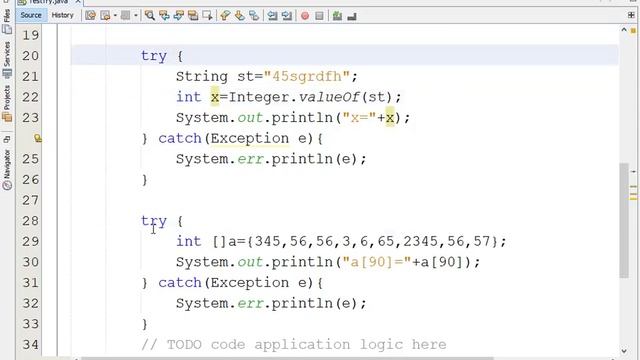The image size is (640, 360).
Task: Place cursor on the first "try {" on line 20
Action: (x=162, y=56)
